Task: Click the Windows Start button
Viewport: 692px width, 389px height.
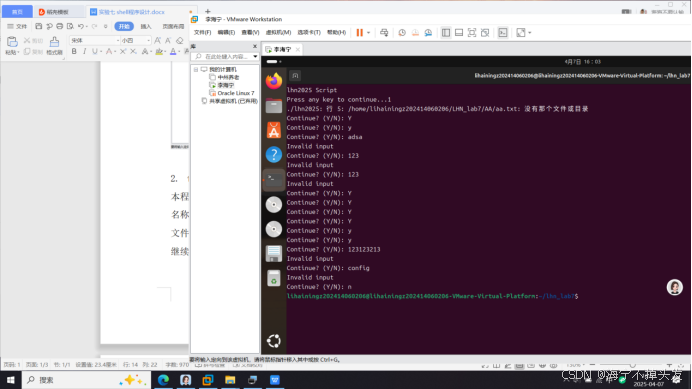Action: pos(11,380)
